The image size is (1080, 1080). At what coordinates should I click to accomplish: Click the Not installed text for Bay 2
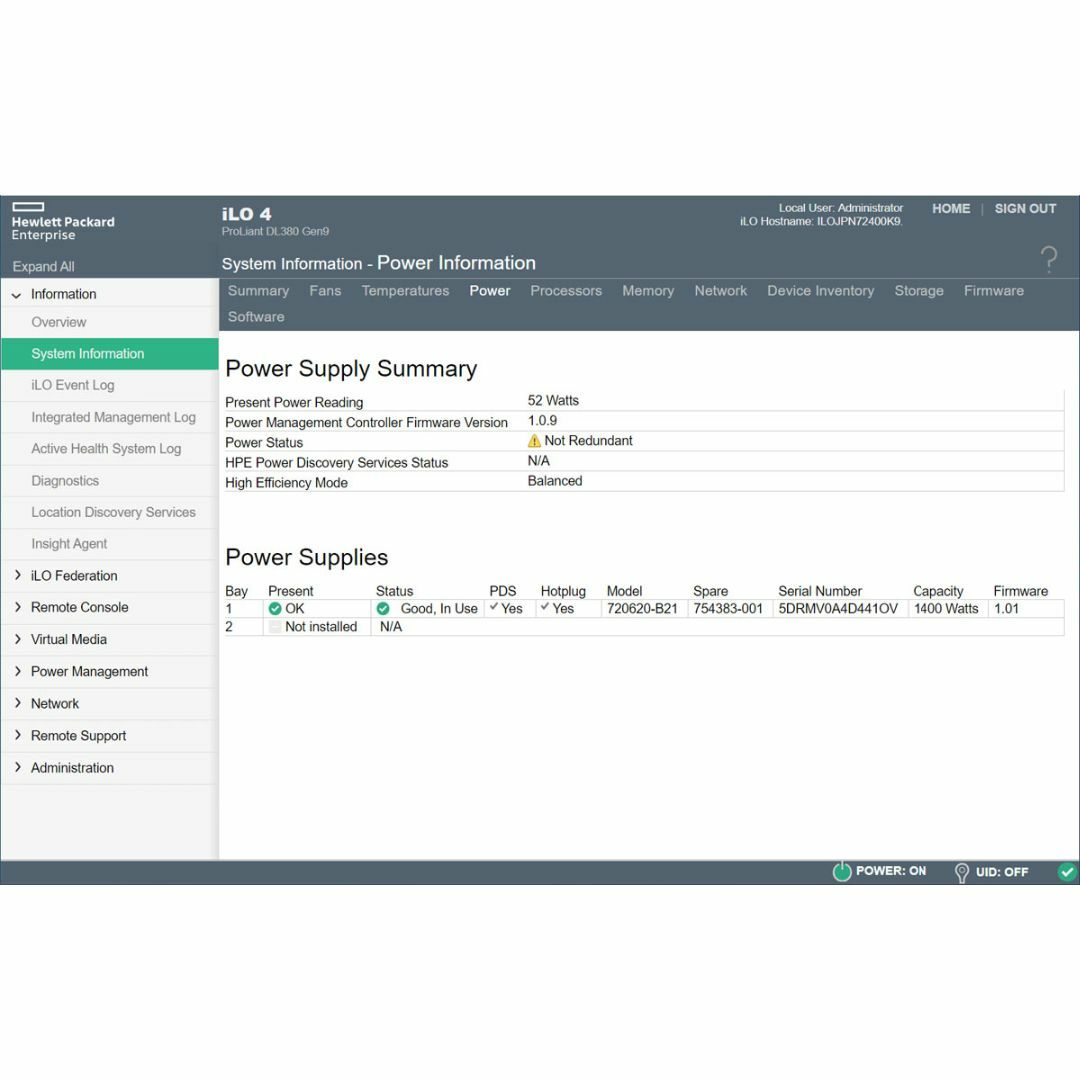[x=321, y=627]
